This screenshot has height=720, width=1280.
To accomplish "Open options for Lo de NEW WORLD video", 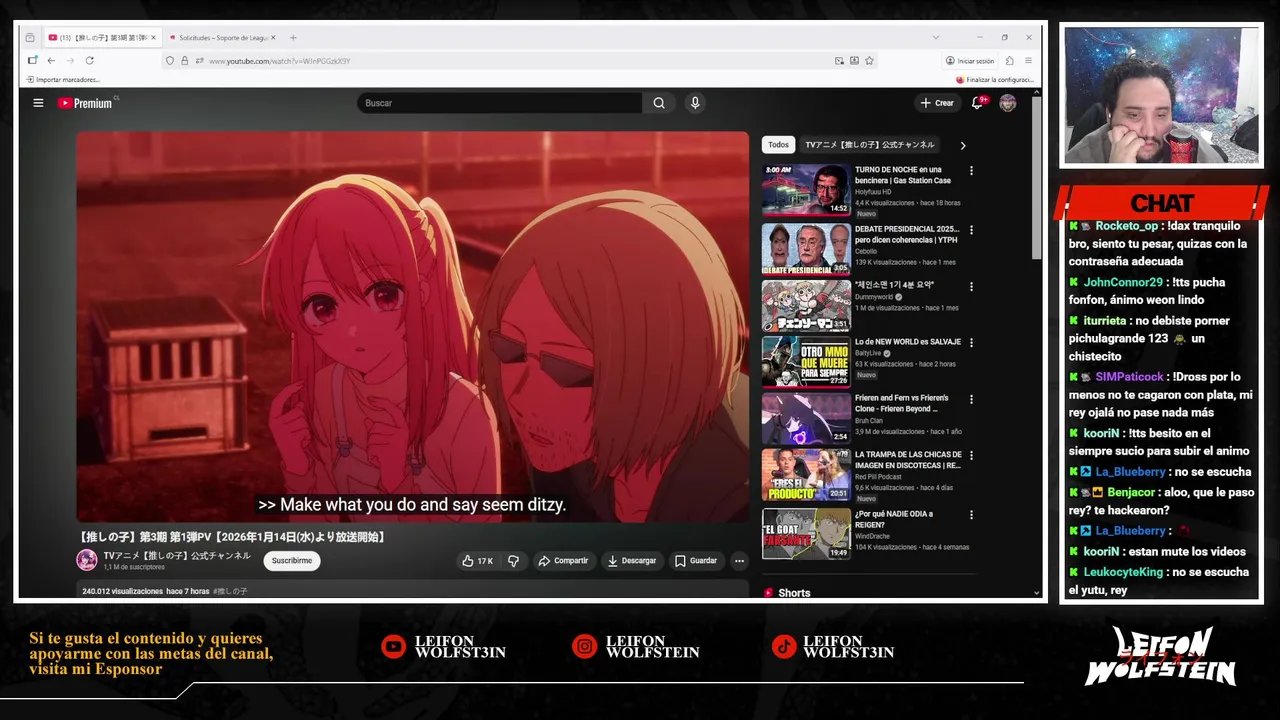I will pyautogui.click(x=971, y=343).
